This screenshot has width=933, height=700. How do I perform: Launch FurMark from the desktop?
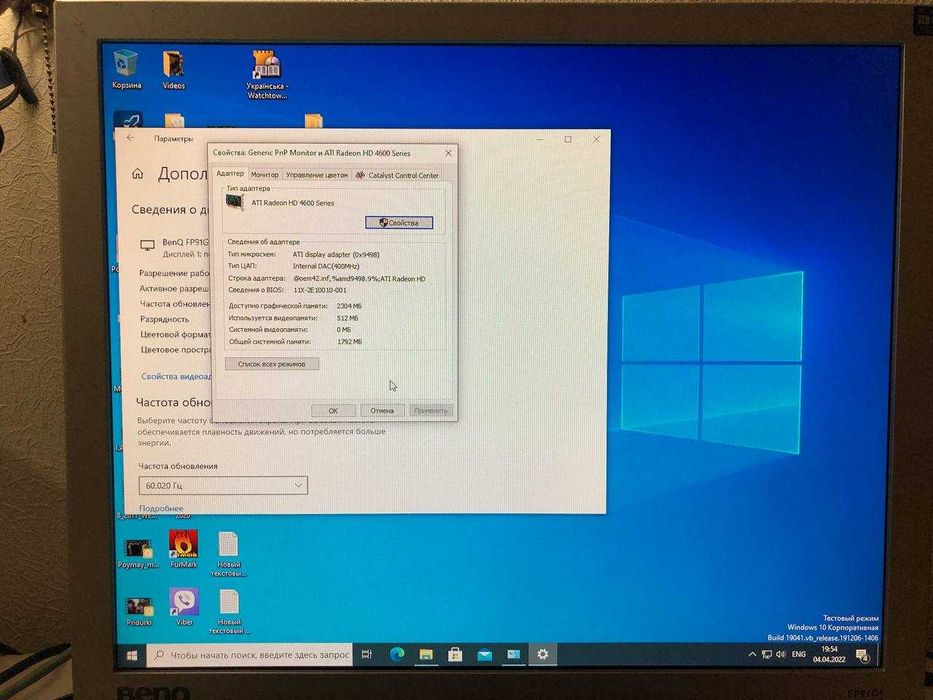183,549
